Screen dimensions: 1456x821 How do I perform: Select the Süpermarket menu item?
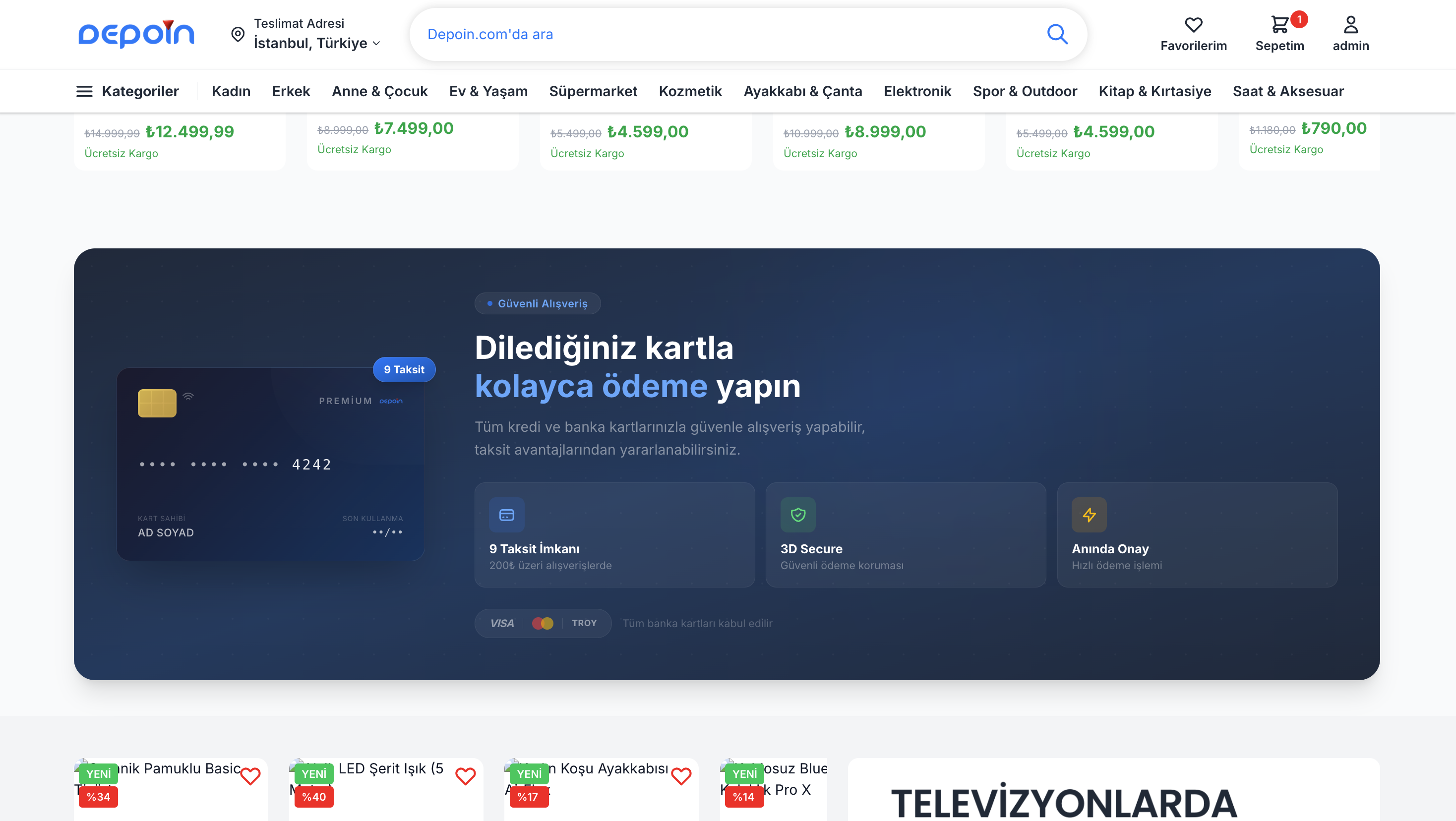592,92
